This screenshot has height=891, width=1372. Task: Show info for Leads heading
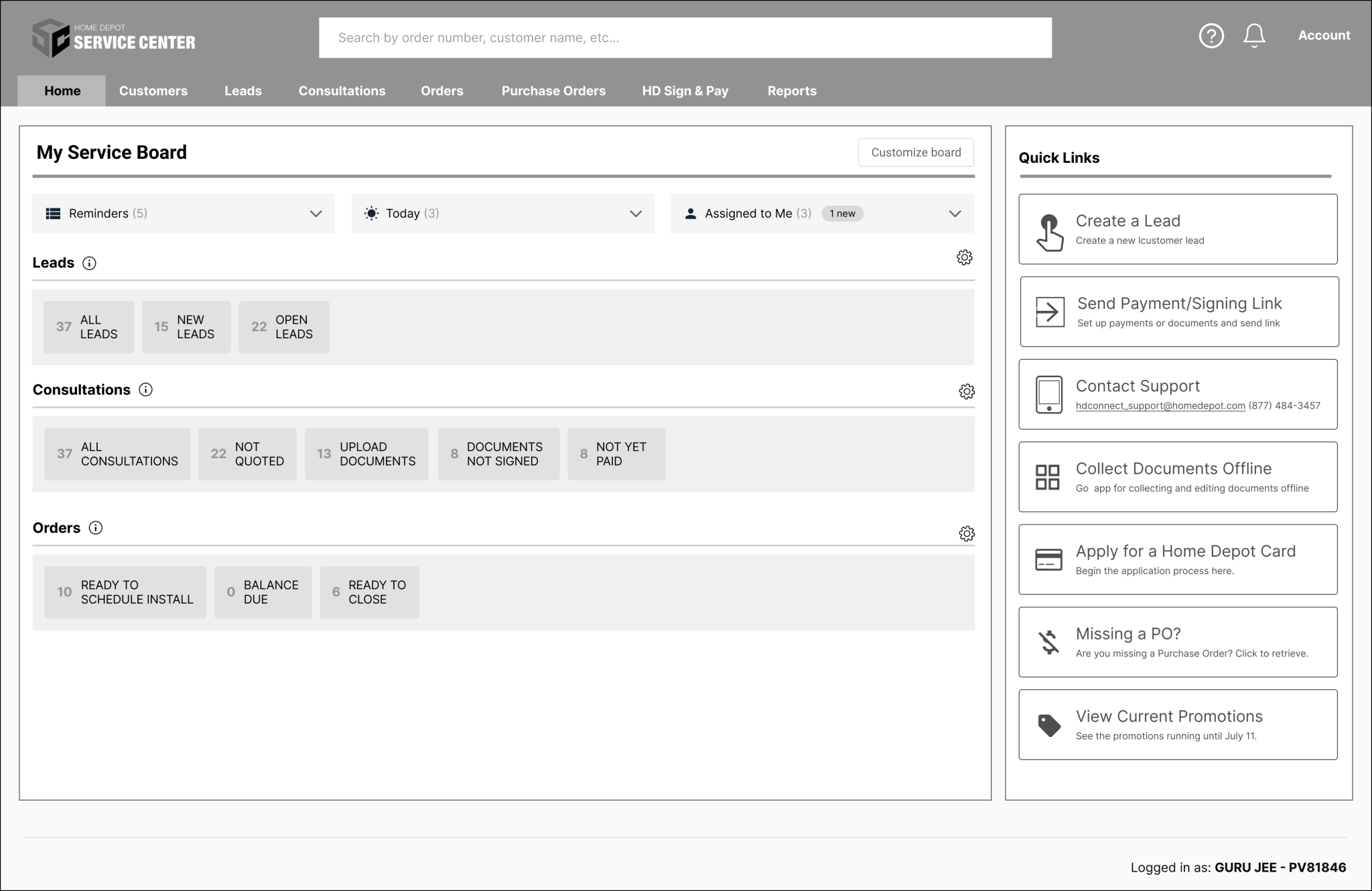(x=89, y=263)
